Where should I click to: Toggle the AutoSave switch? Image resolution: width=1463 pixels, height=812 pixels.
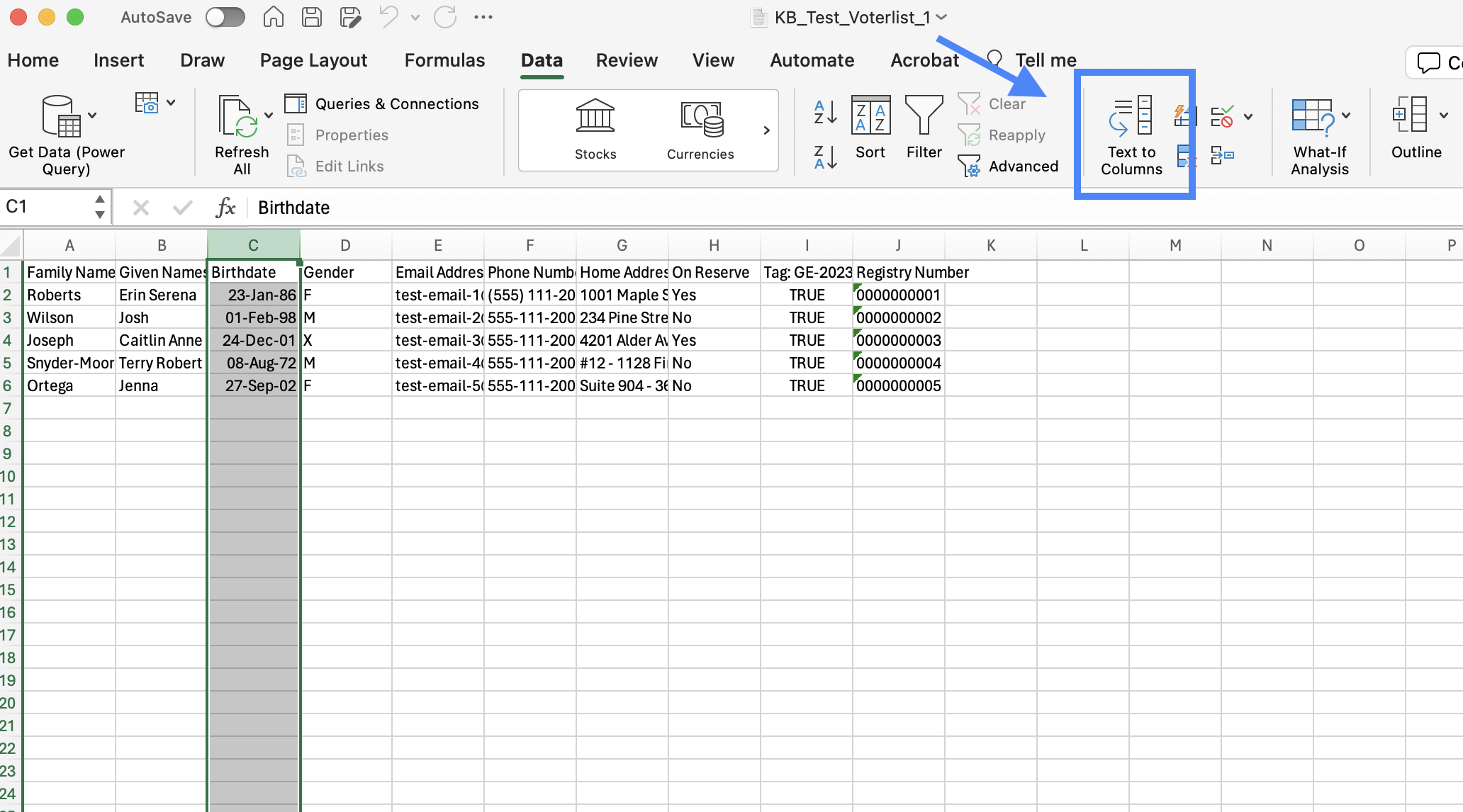(x=225, y=17)
